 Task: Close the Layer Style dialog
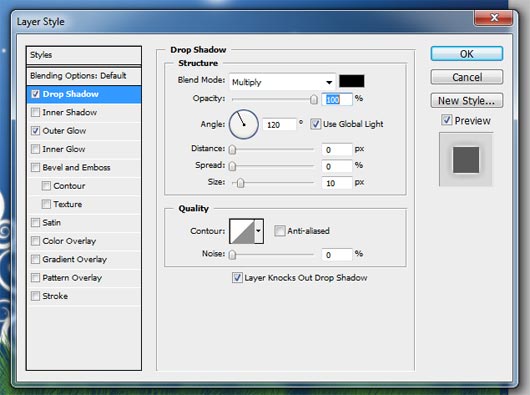(x=494, y=18)
